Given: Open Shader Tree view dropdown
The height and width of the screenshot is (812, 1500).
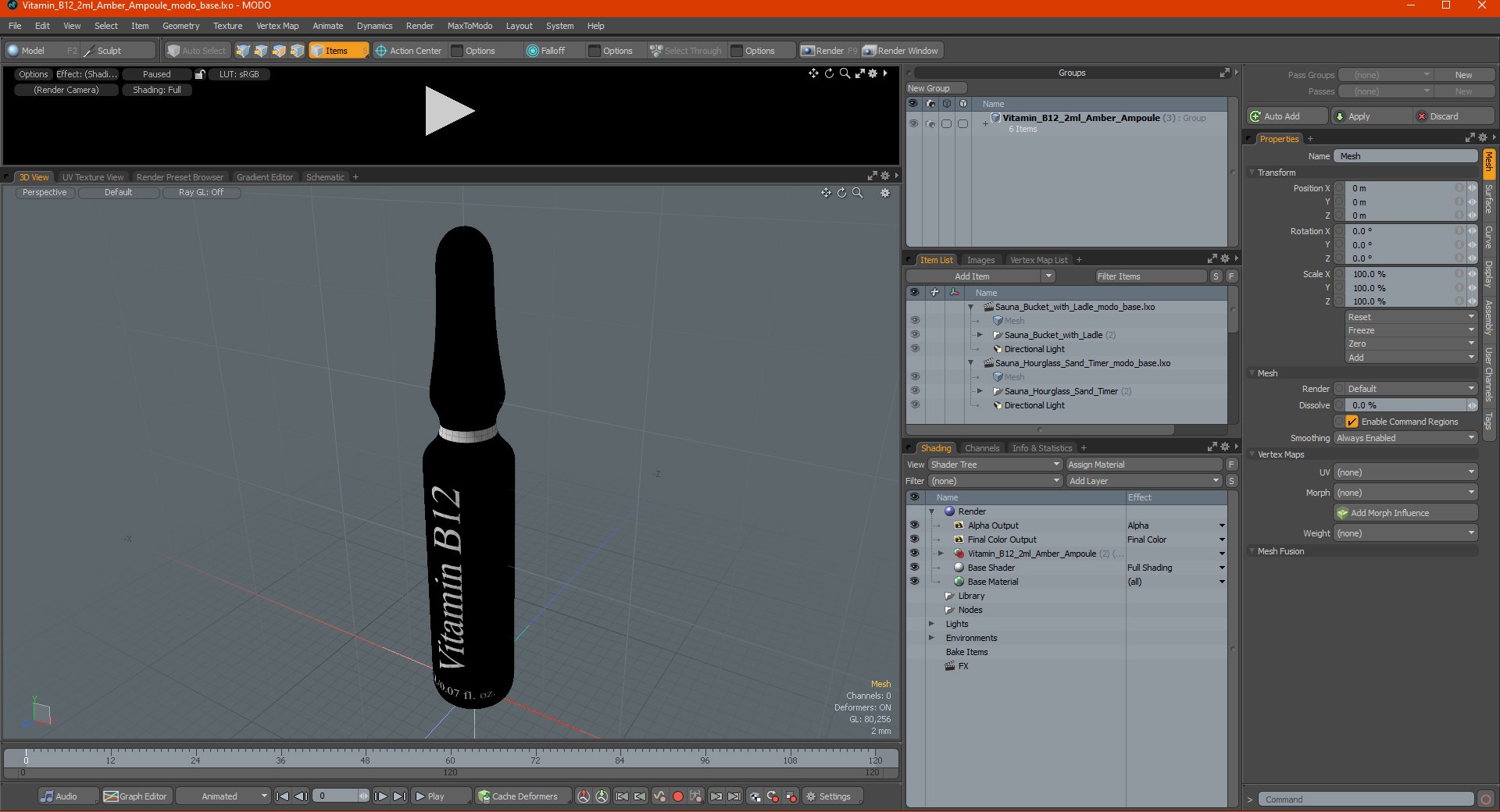Looking at the screenshot, I should pyautogui.click(x=995, y=465).
